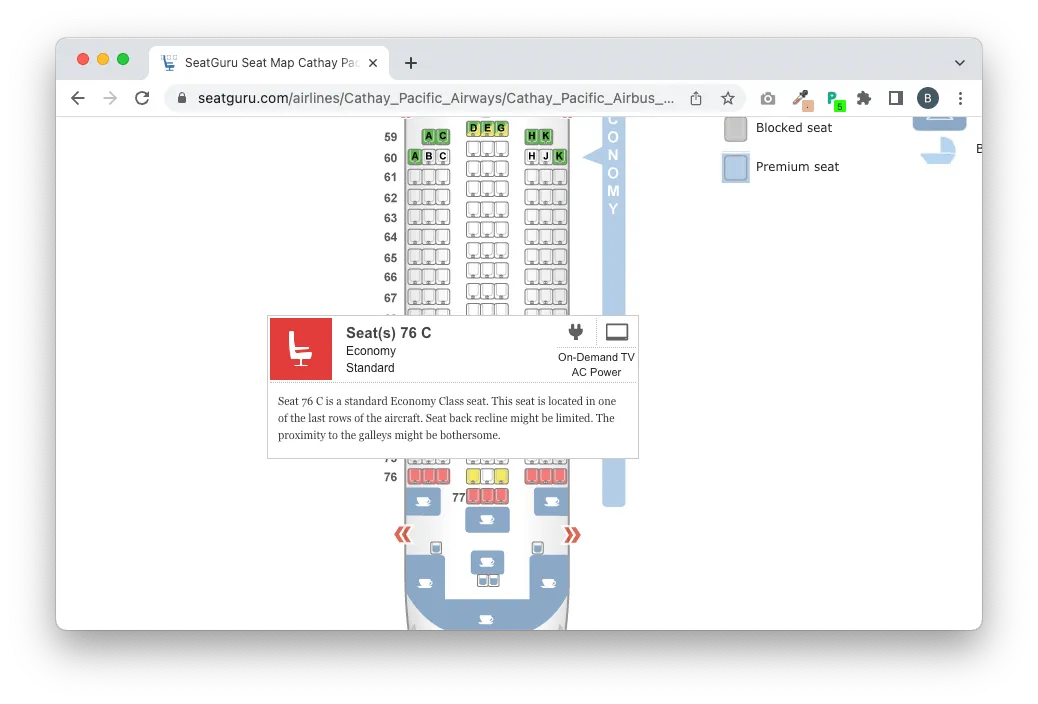The height and width of the screenshot is (704, 1038).
Task: Select white seat 60 C
Action: pyautogui.click(x=443, y=157)
